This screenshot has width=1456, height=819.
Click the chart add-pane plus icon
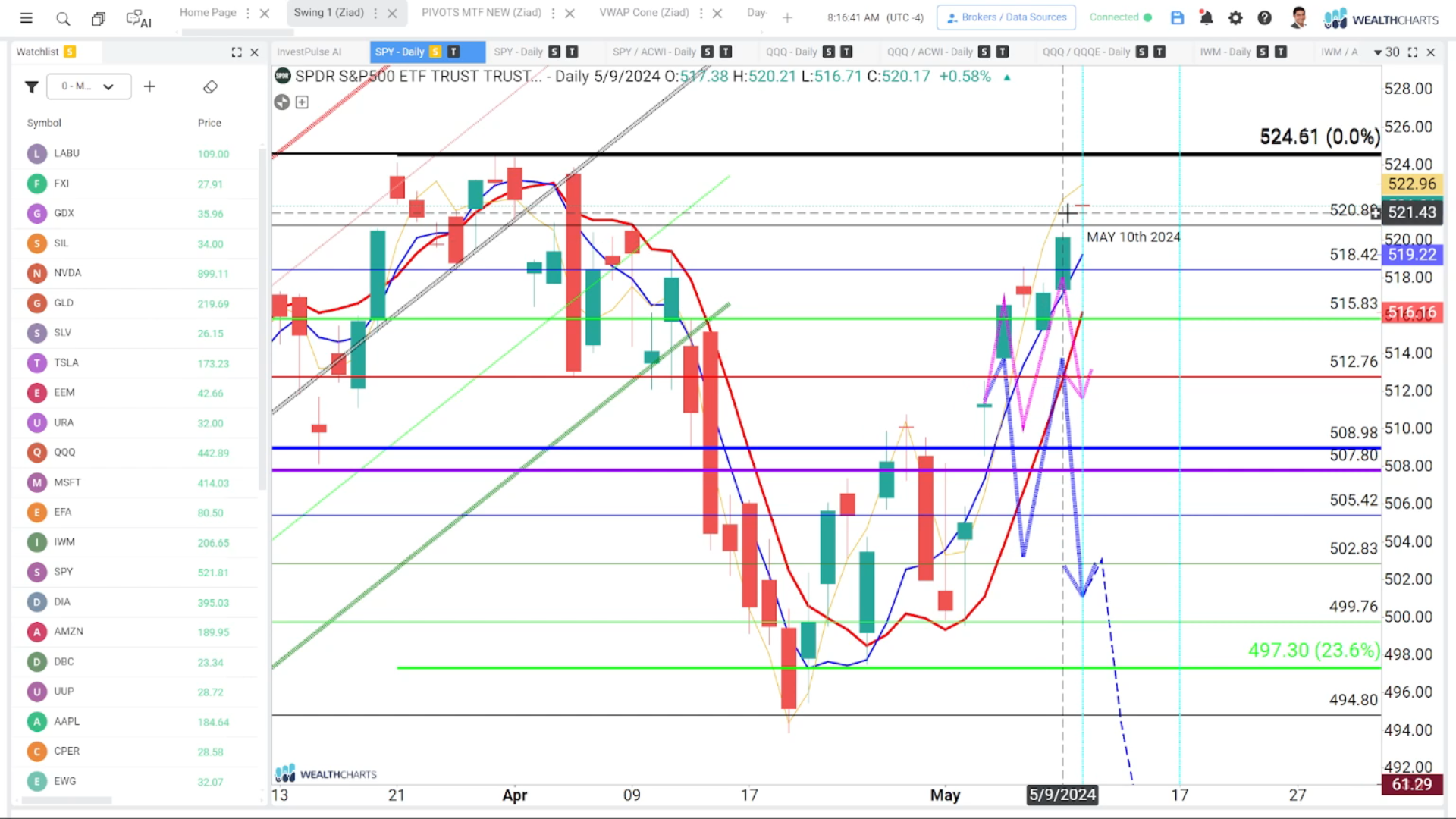pos(302,102)
